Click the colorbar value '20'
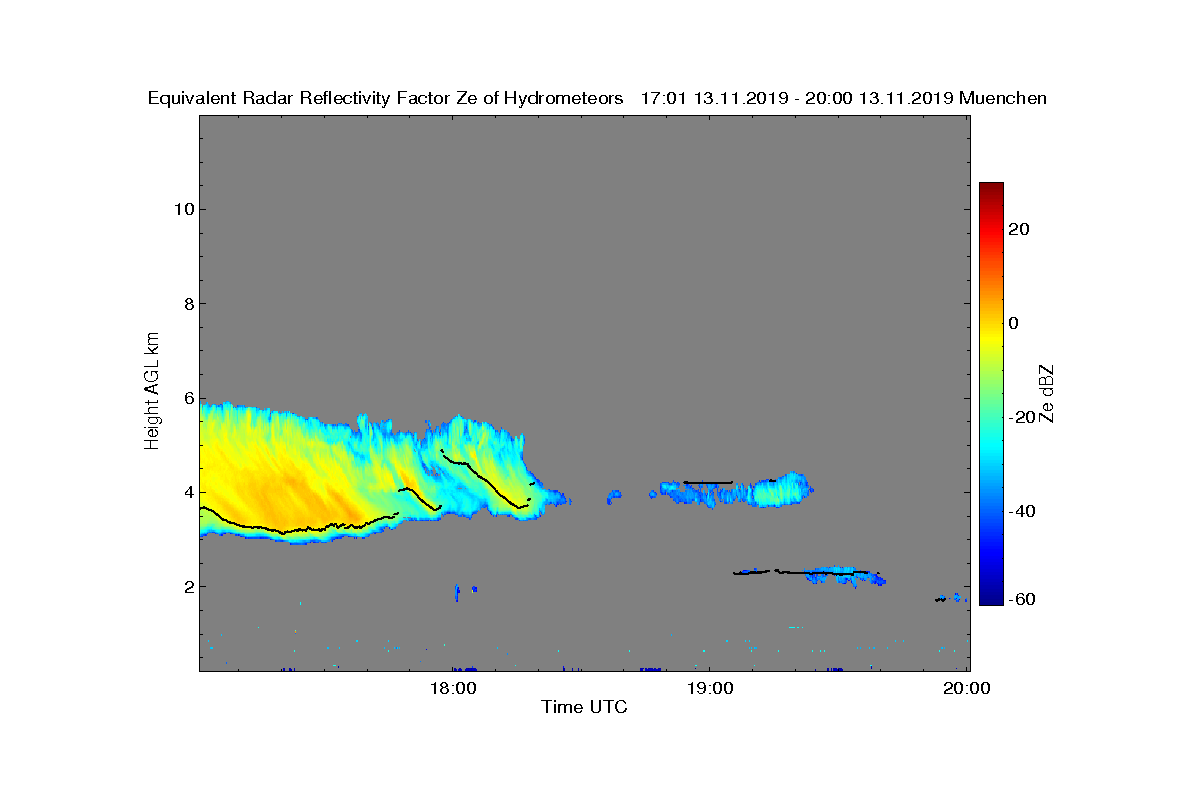This screenshot has width=1200, height=800. (x=1020, y=229)
